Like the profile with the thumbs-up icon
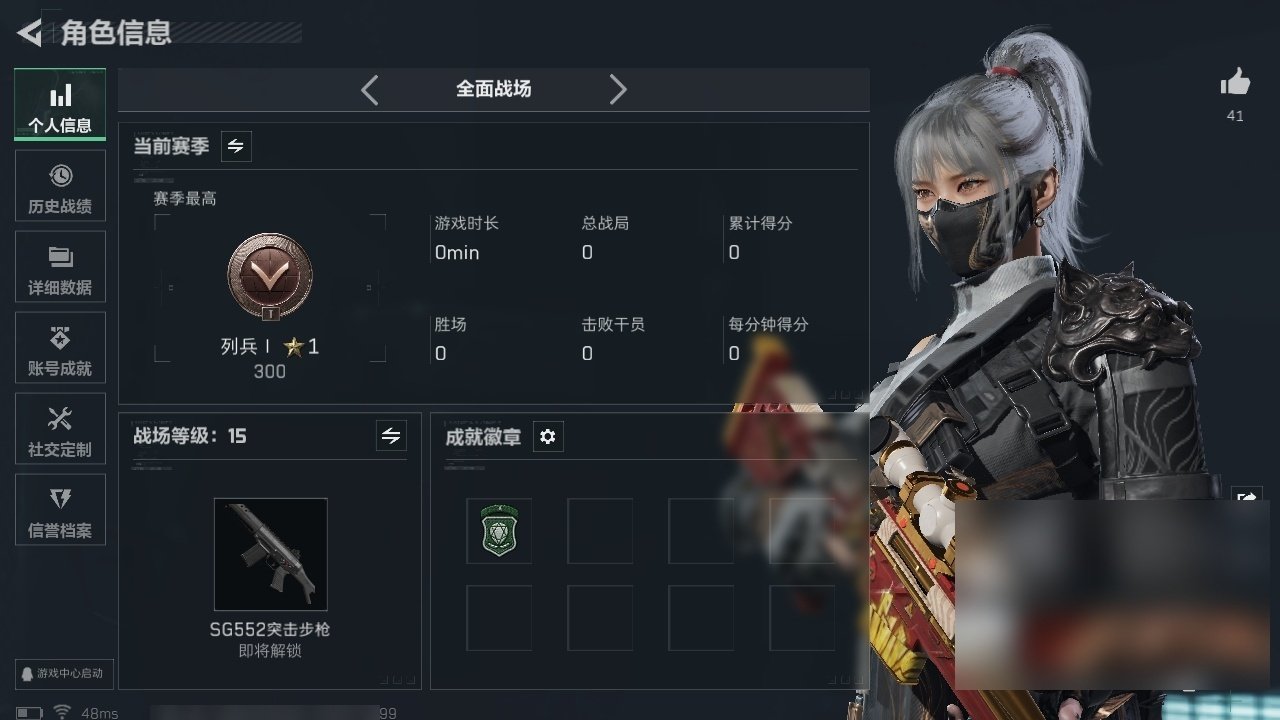The image size is (1280, 720). (x=1235, y=83)
